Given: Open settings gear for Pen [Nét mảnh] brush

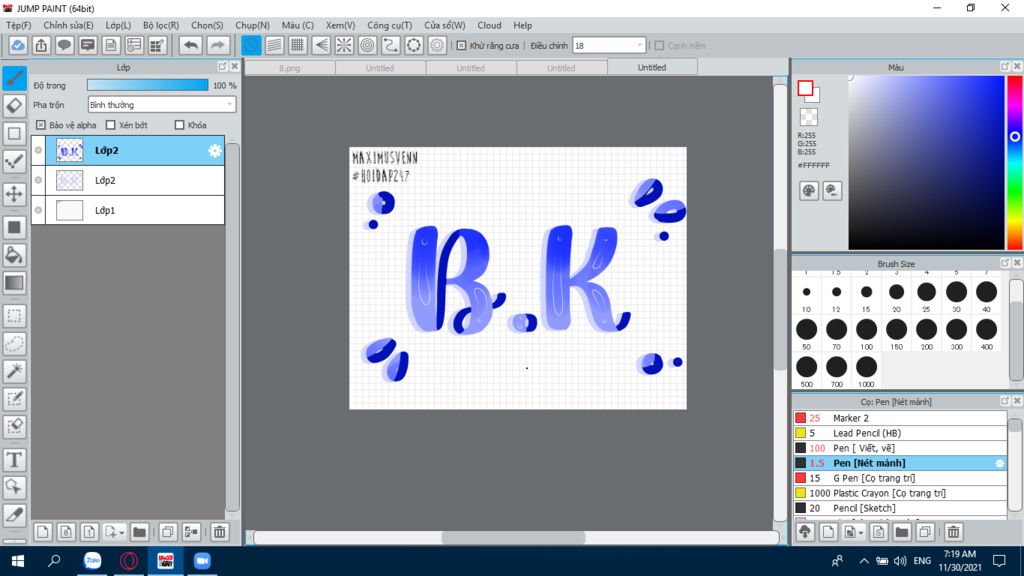Looking at the screenshot, I should (1000, 463).
